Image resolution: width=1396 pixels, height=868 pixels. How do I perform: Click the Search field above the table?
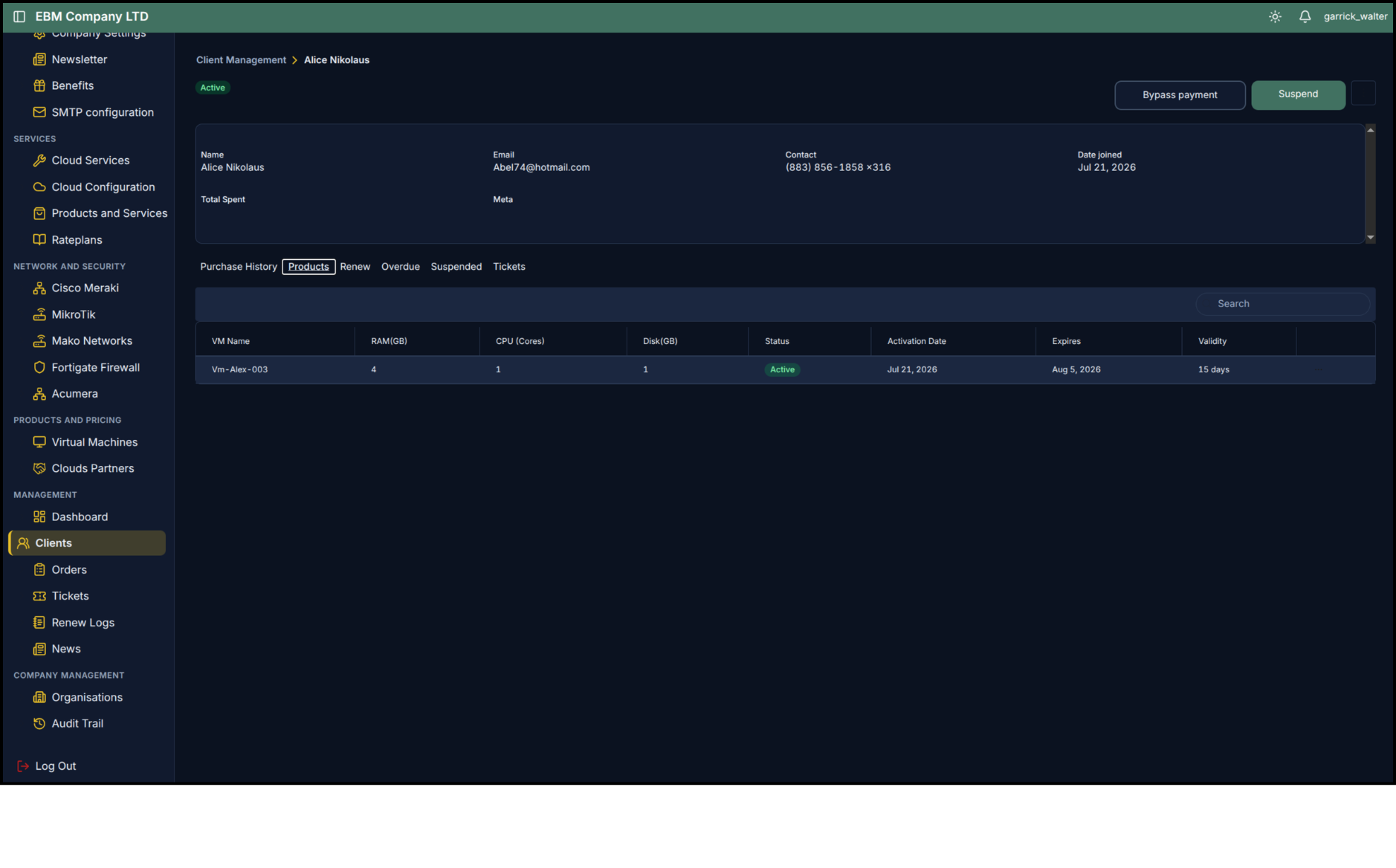pos(1282,304)
